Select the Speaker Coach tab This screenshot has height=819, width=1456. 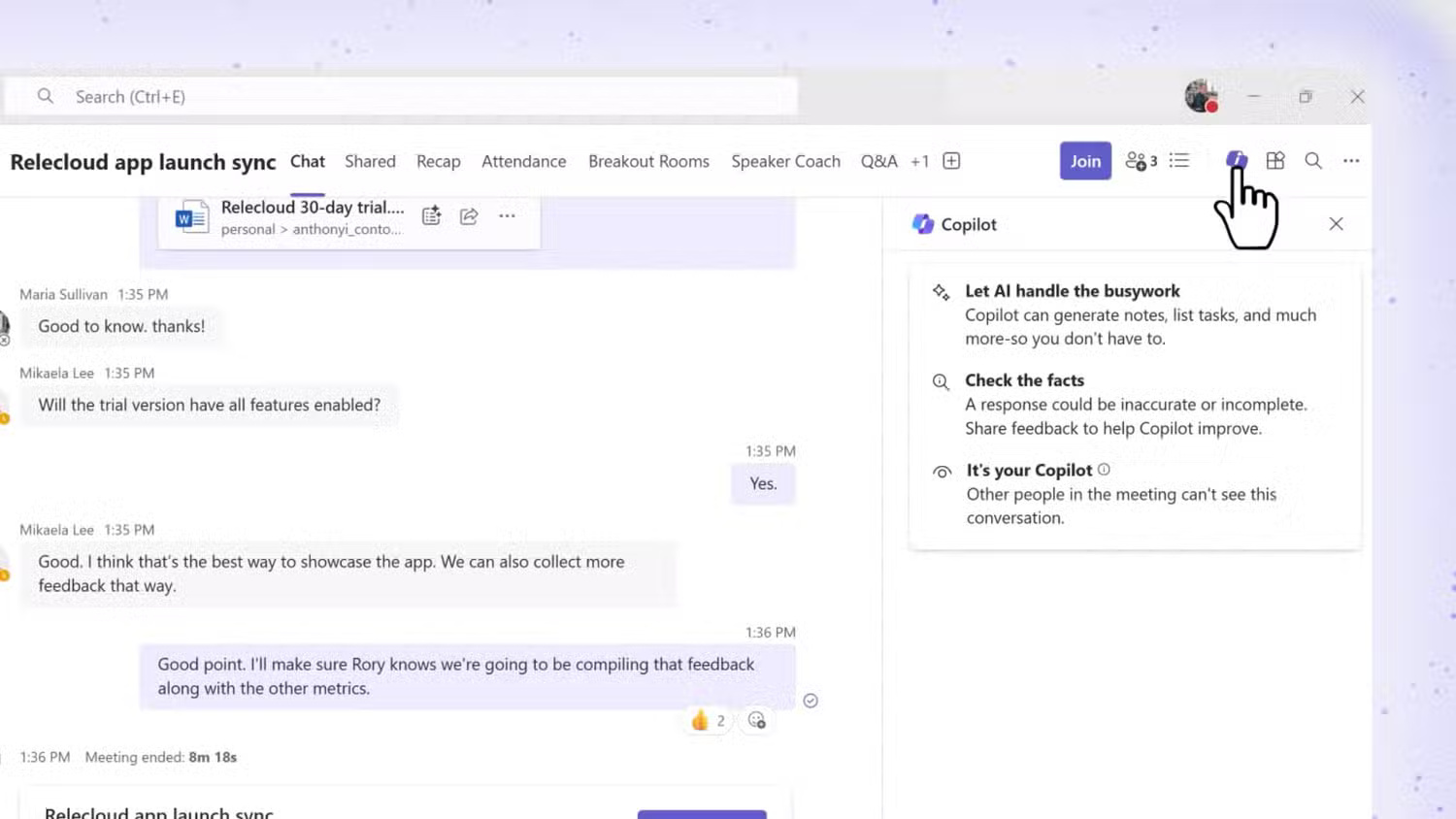click(786, 161)
